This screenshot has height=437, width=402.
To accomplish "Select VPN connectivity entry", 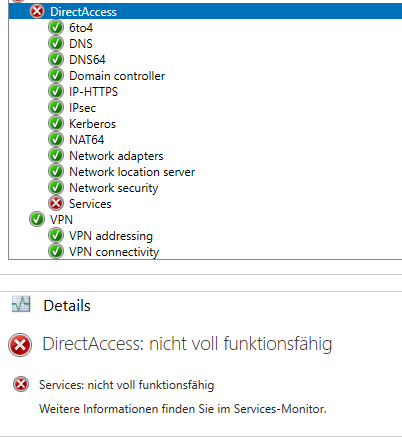I will point(114,252).
